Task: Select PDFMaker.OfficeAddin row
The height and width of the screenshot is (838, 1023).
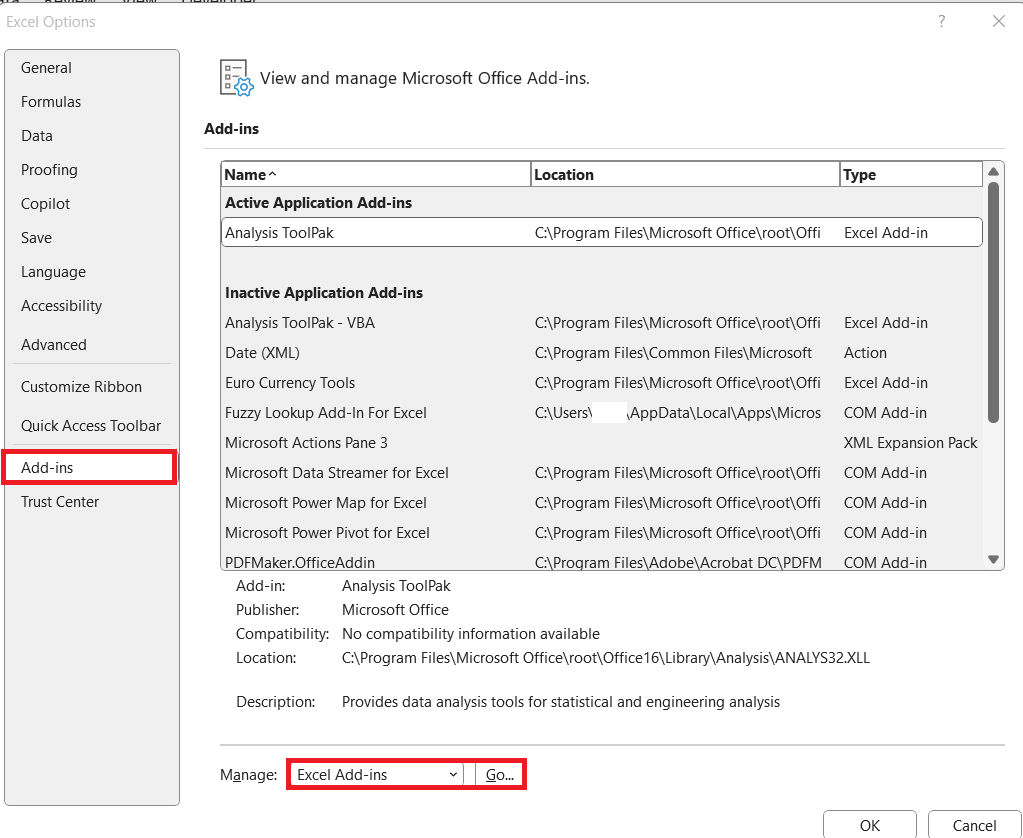Action: pos(602,561)
